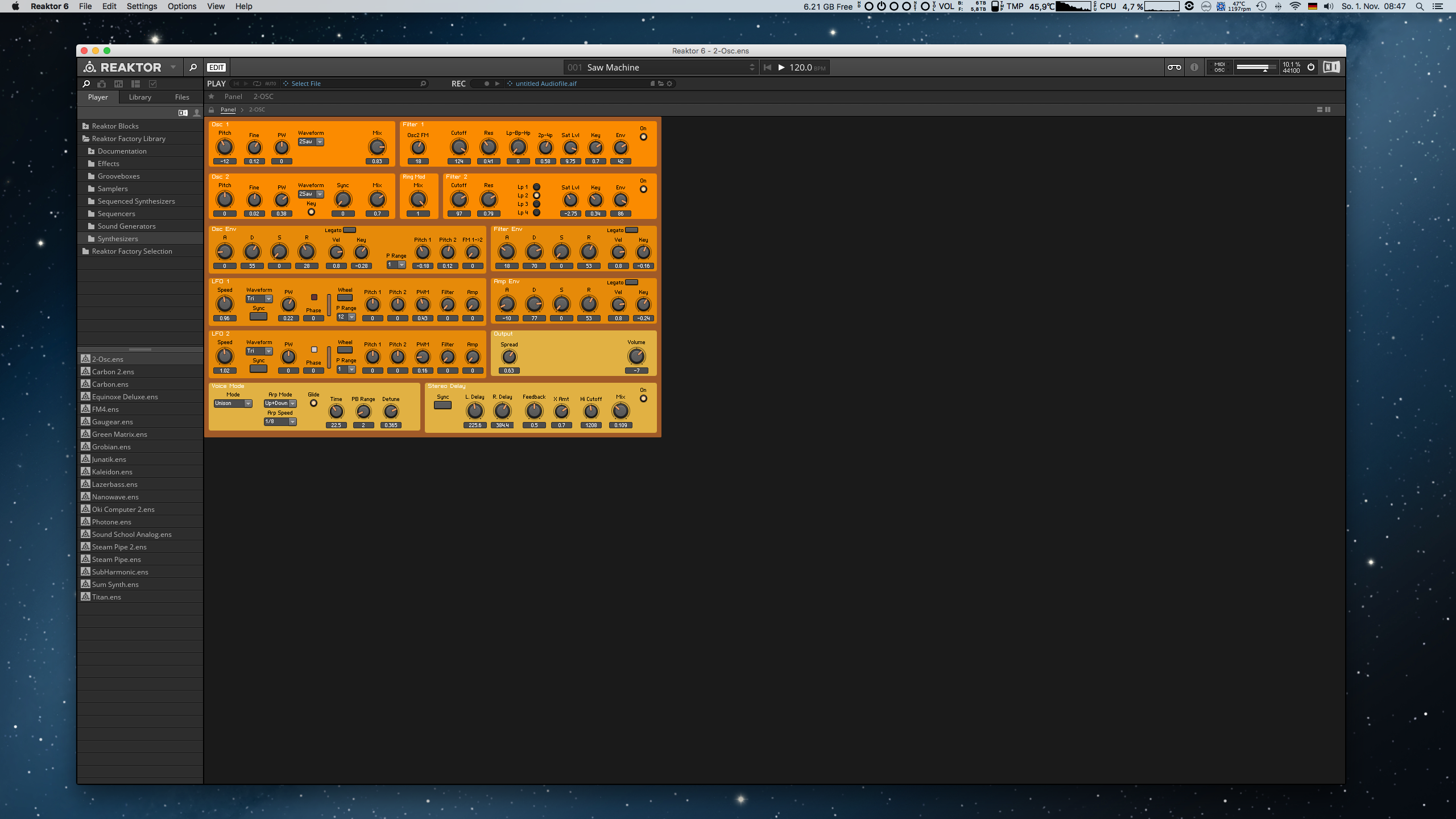Click the rewind to start transport button
The height and width of the screenshot is (819, 1456).
pyautogui.click(x=767, y=67)
